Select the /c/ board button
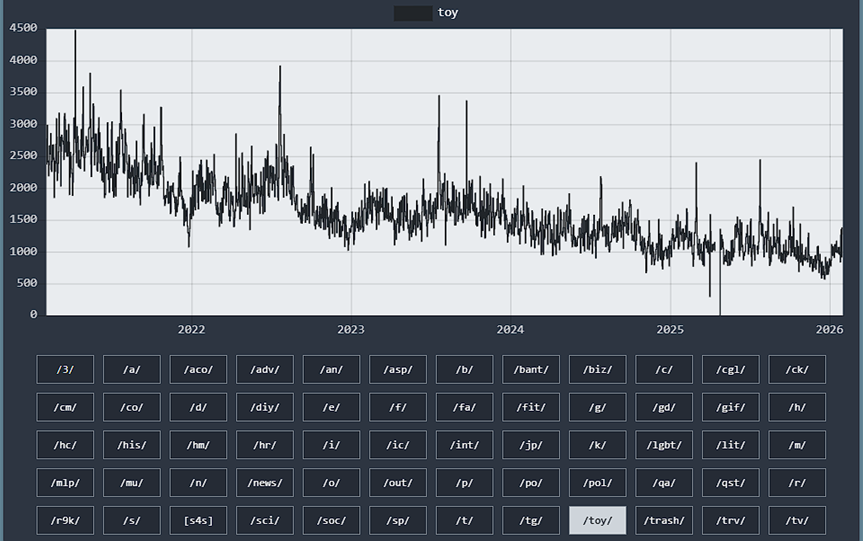 point(664,369)
